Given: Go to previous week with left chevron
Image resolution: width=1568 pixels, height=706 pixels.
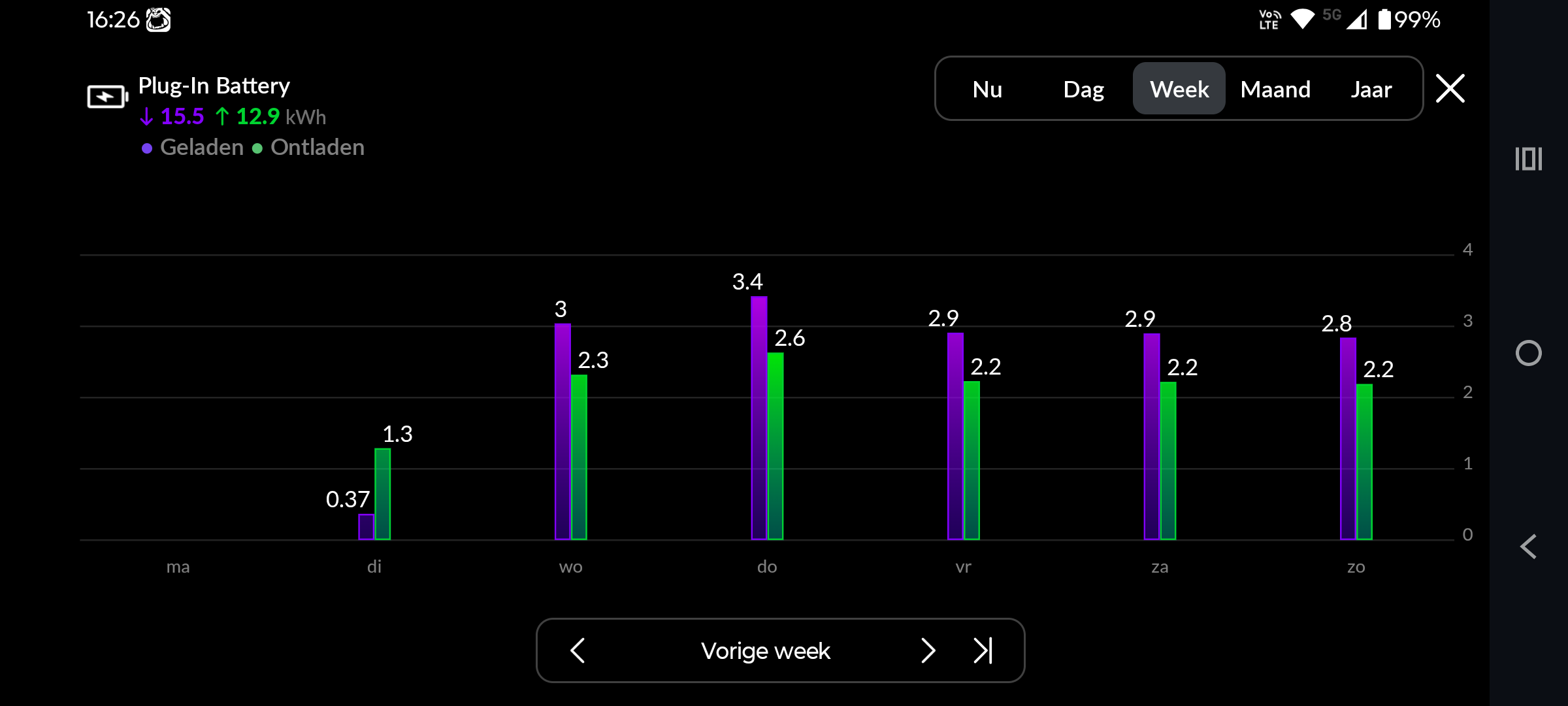Looking at the screenshot, I should [578, 650].
